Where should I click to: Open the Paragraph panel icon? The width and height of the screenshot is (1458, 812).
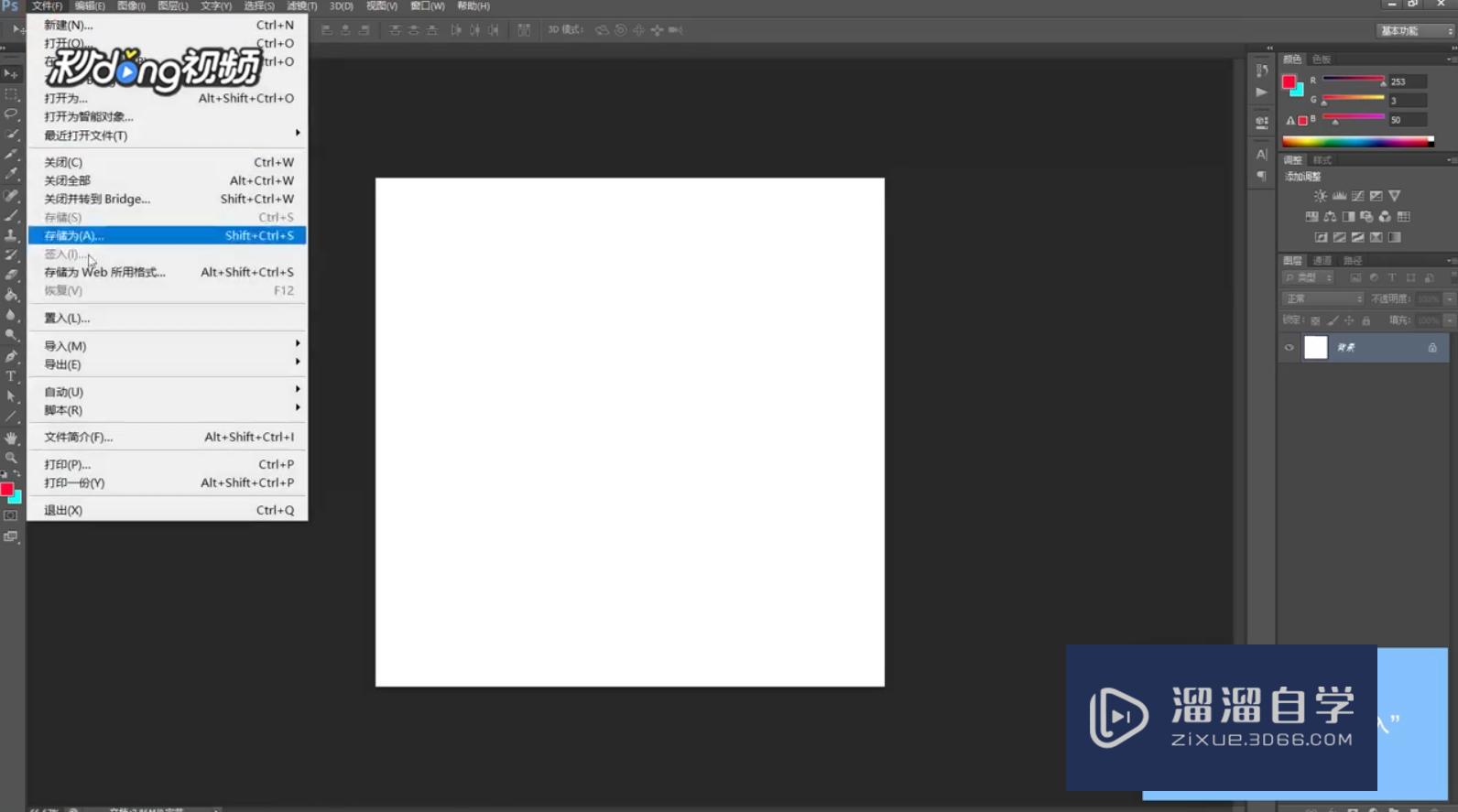click(1262, 176)
